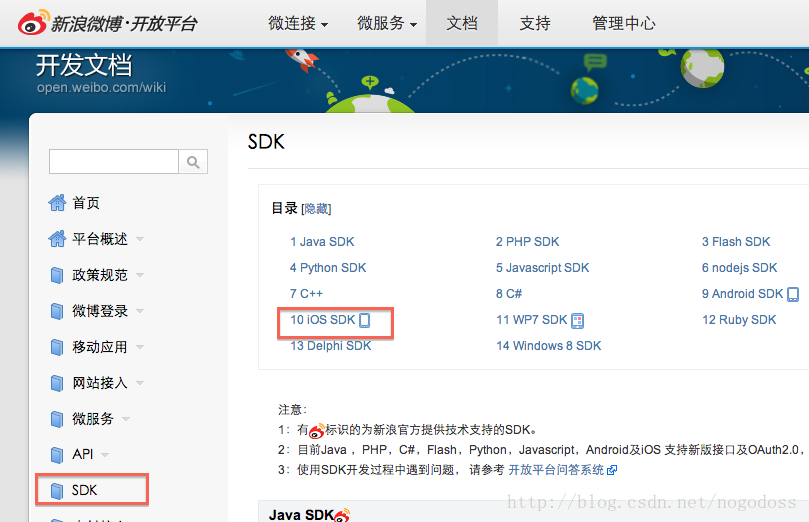Expand the 平台概述 sidebar arrow
809x522 pixels.
[140, 239]
